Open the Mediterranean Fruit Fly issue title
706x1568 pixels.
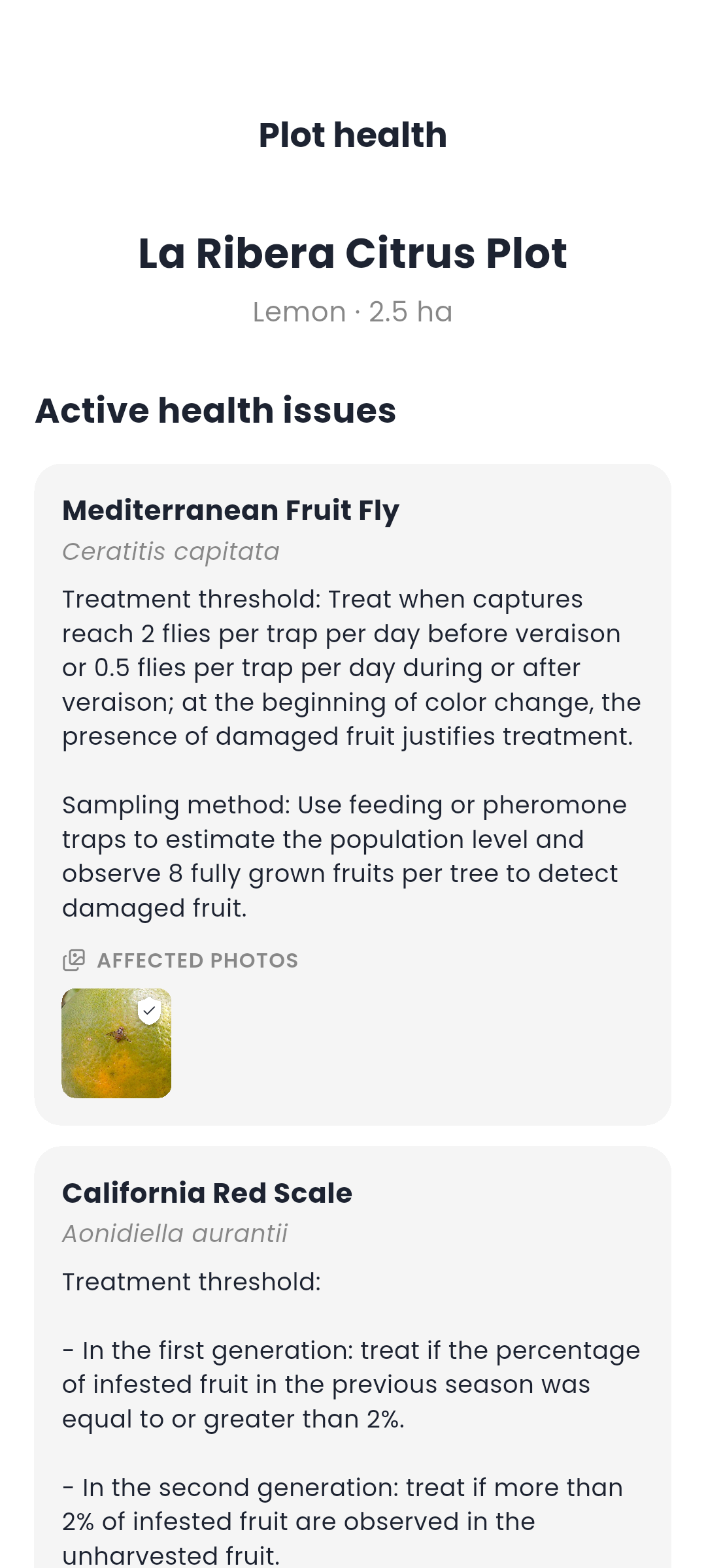pos(231,510)
